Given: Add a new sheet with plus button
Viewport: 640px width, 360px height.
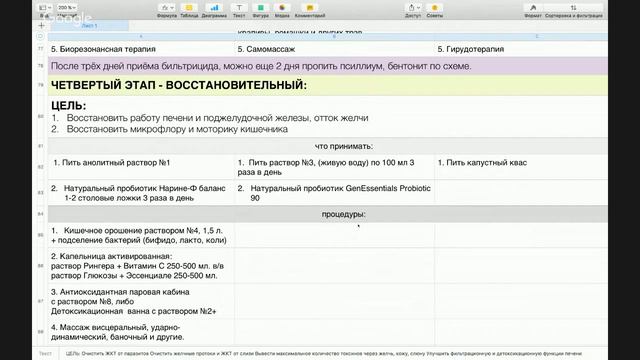Looking at the screenshot, I should 41,25.
